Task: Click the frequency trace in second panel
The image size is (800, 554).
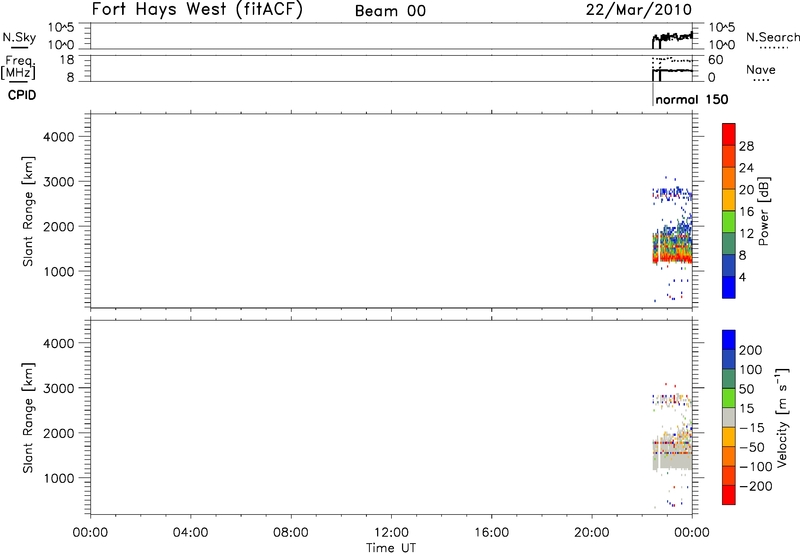Action: [673, 70]
